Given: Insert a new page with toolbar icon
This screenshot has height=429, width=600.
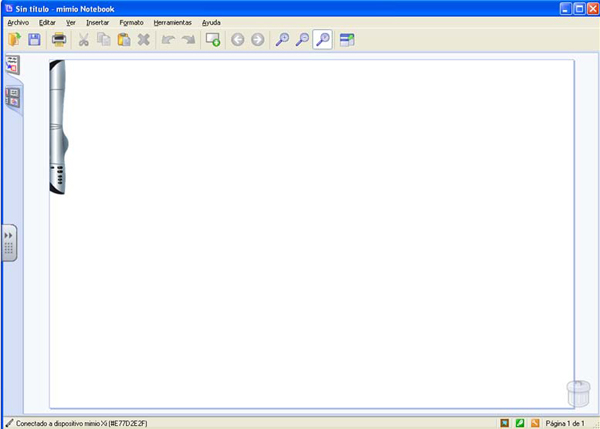Looking at the screenshot, I should 212,40.
